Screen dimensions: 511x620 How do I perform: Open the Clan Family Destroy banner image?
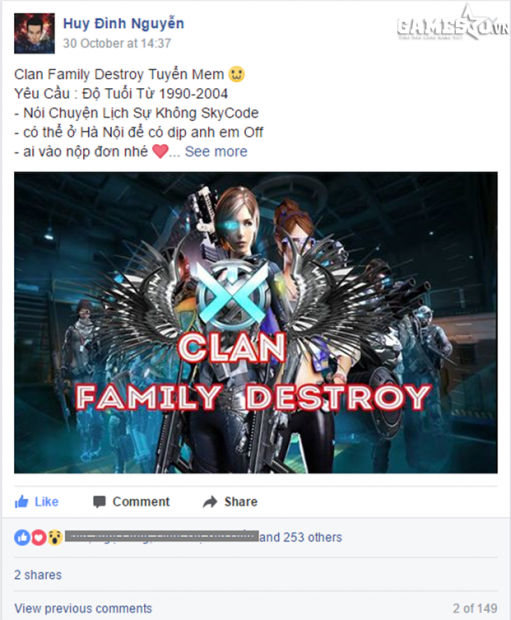coord(256,323)
